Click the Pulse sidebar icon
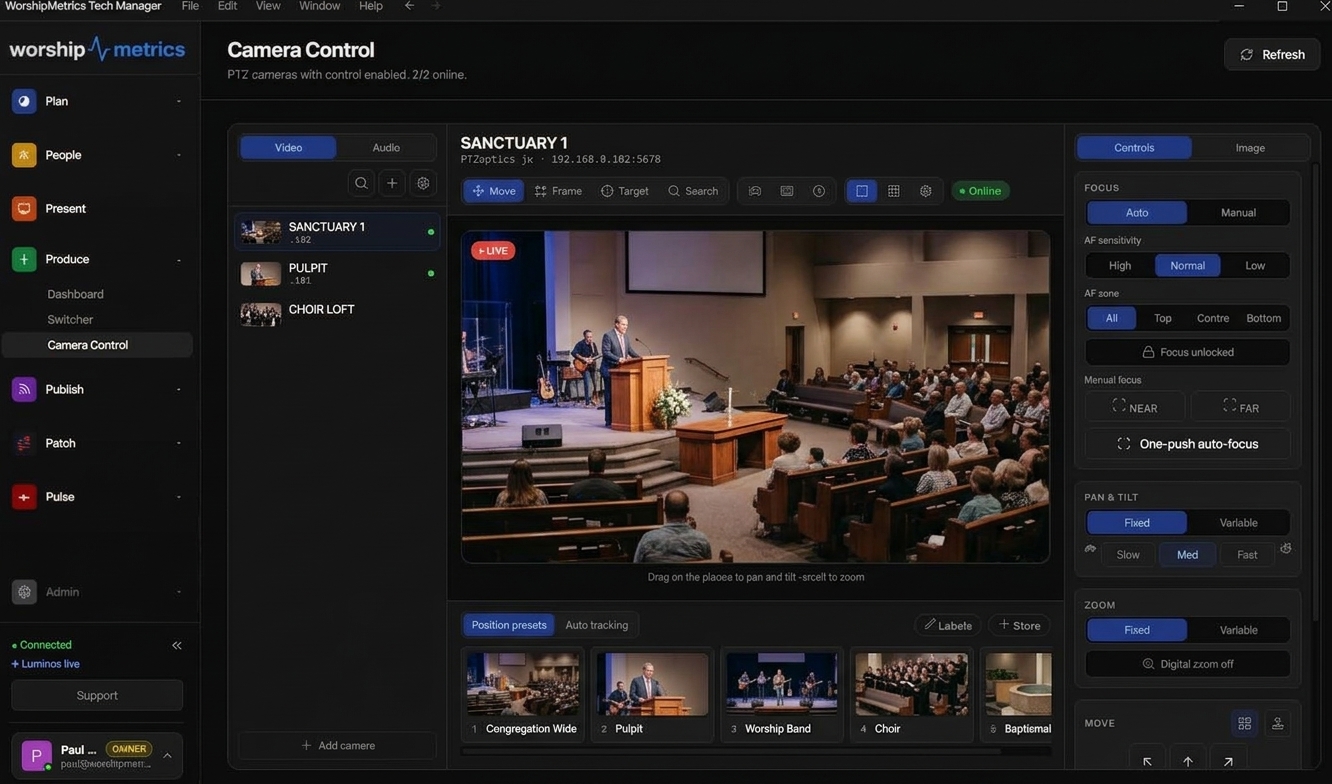The height and width of the screenshot is (784, 1332). click(x=24, y=497)
